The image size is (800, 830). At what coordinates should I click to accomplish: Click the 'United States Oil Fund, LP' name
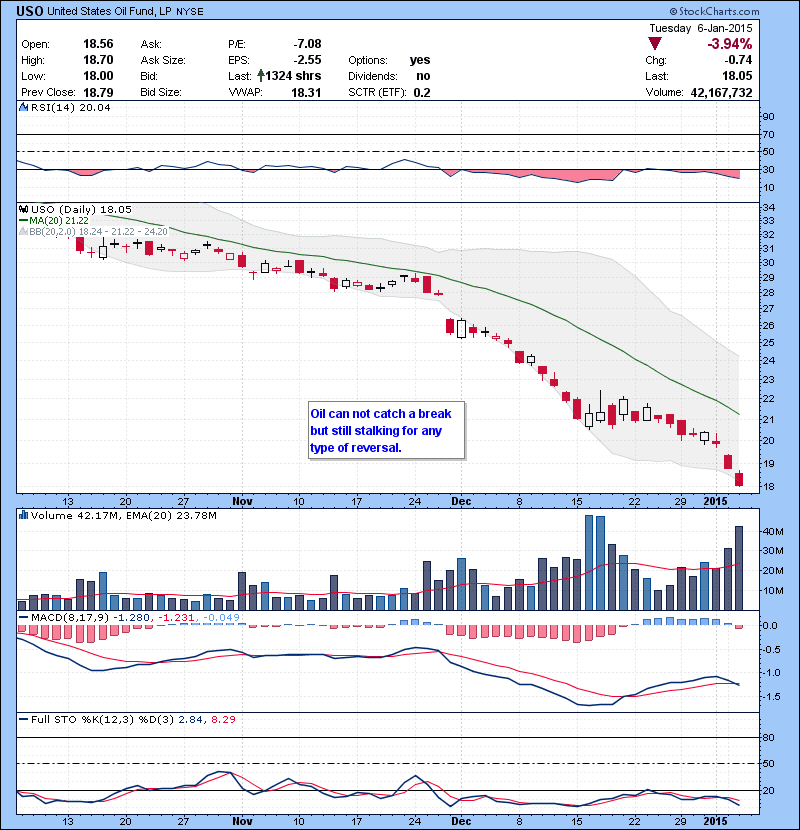point(109,11)
